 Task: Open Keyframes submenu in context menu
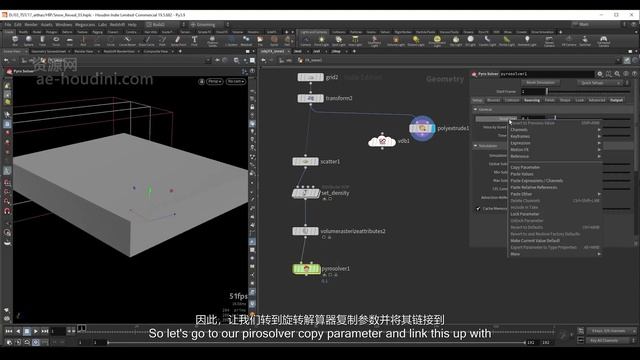click(x=555, y=136)
